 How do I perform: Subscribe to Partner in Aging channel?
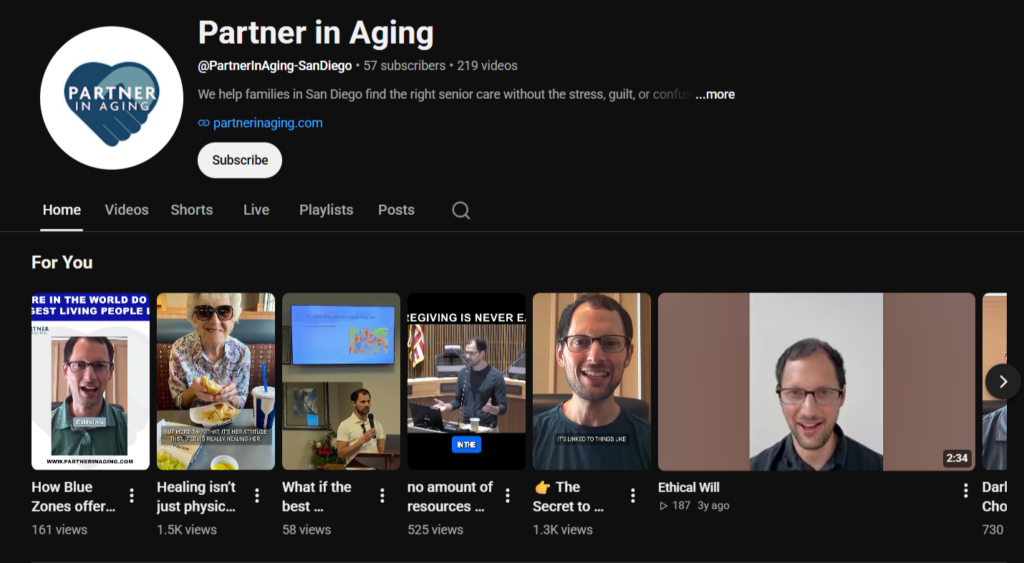click(240, 160)
